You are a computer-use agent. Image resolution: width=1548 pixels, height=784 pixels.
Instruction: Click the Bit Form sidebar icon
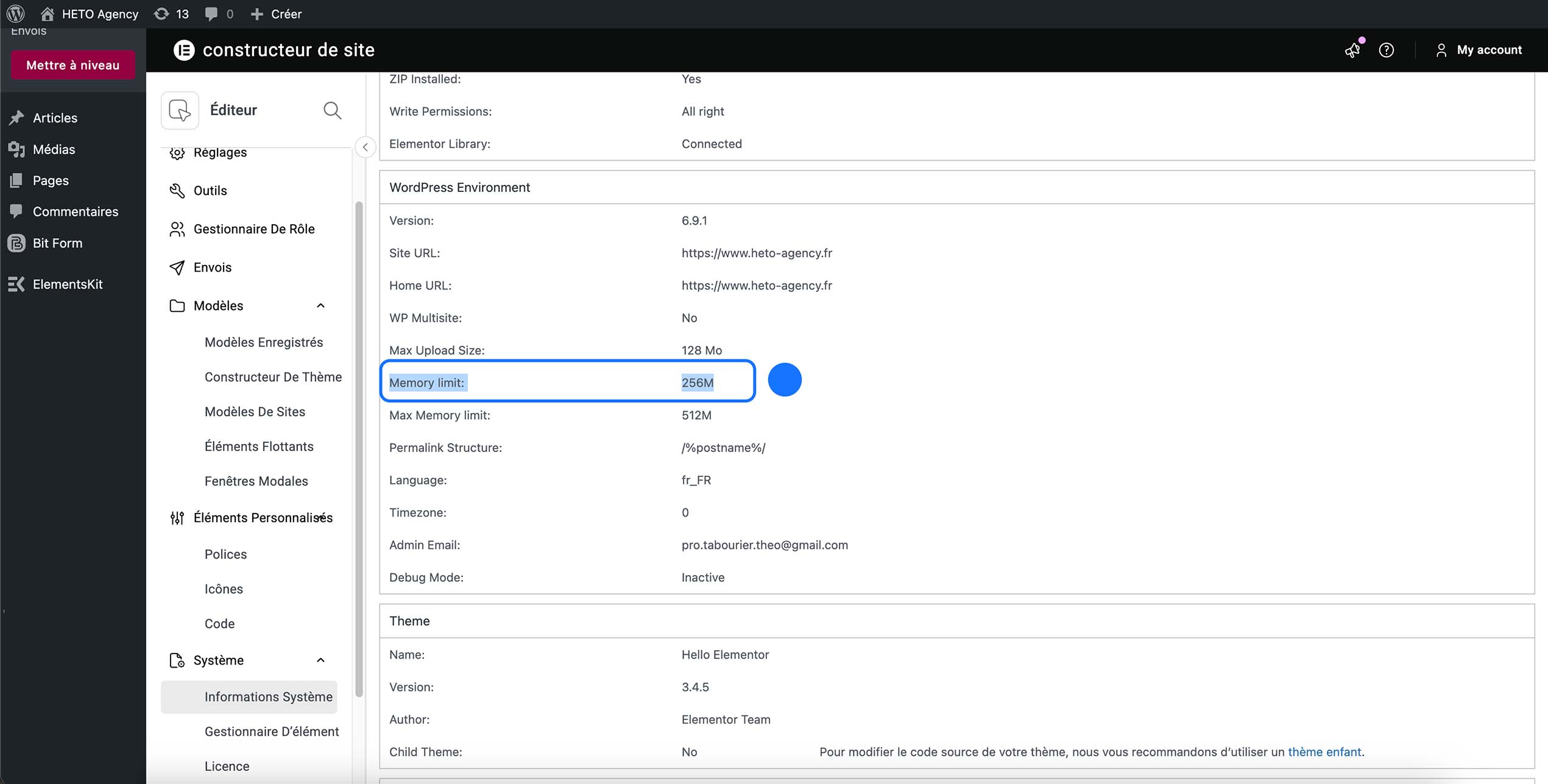point(16,242)
